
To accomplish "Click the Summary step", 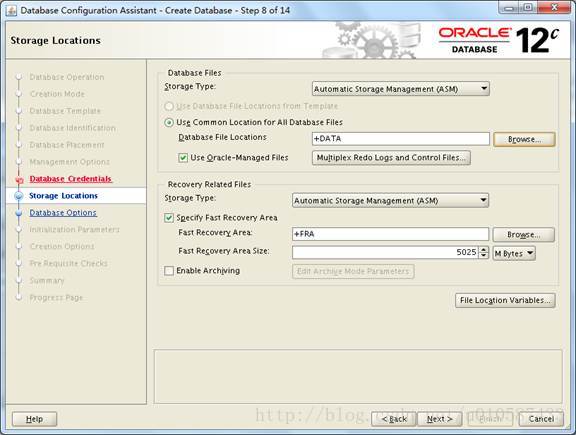I will click(x=47, y=281).
